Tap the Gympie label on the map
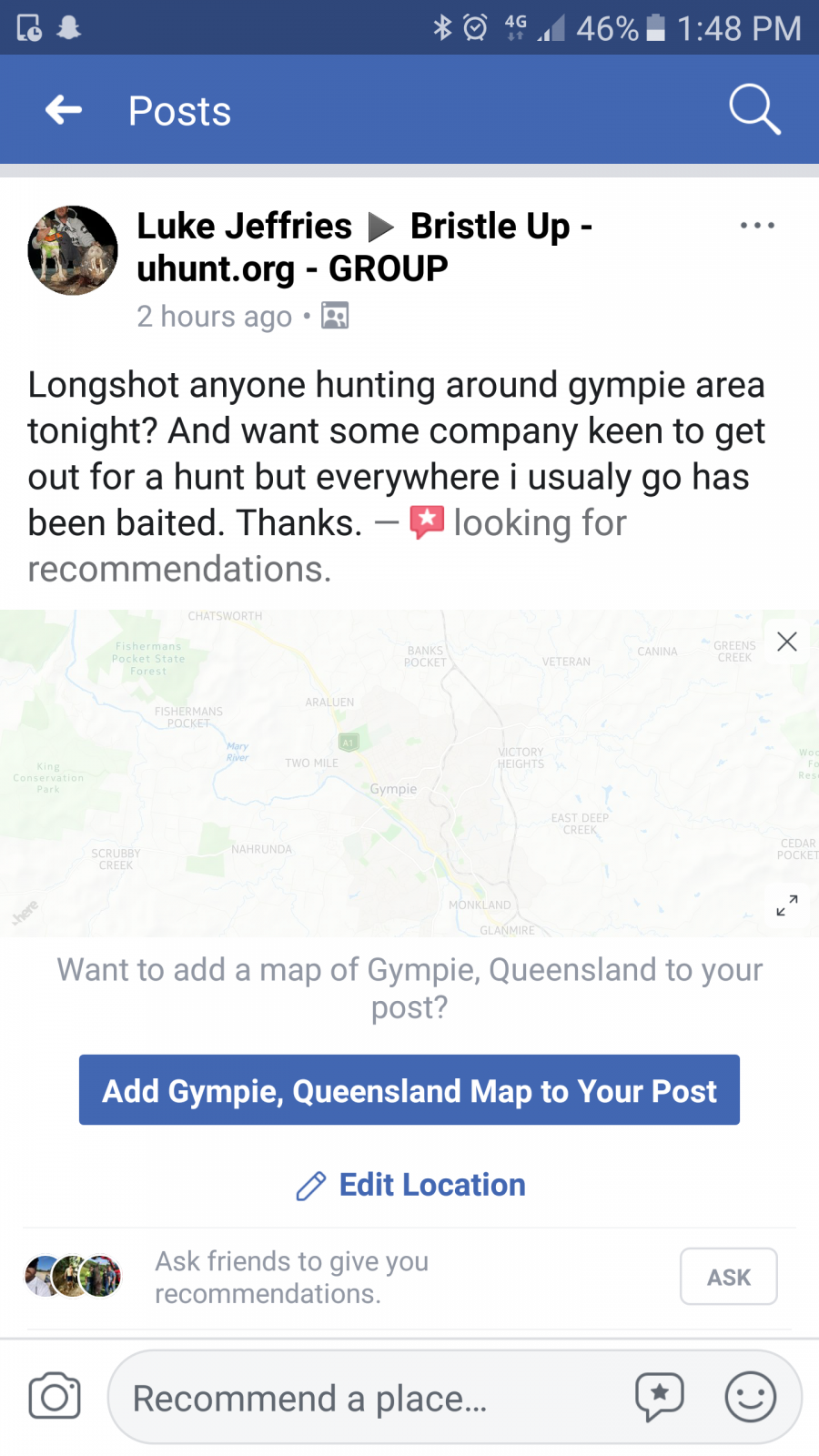This screenshot has height=1456, width=819. click(393, 789)
